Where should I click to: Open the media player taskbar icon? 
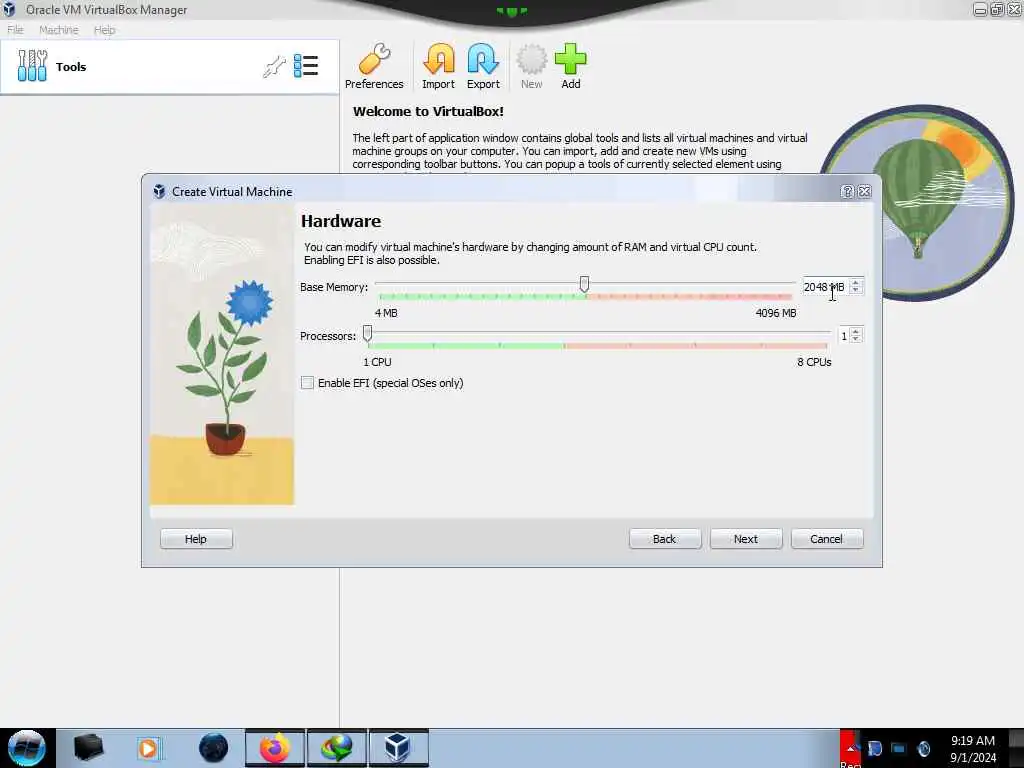[148, 748]
